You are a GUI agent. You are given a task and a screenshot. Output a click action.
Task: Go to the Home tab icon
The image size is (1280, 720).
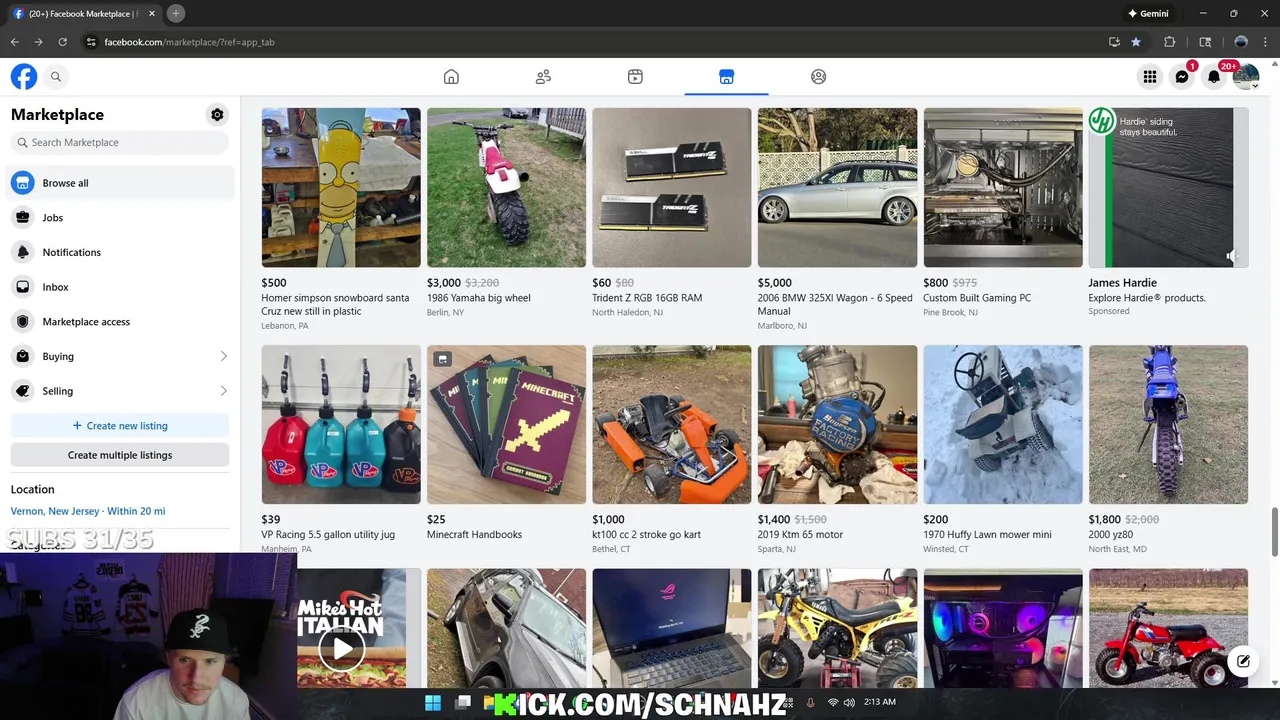[x=451, y=76]
